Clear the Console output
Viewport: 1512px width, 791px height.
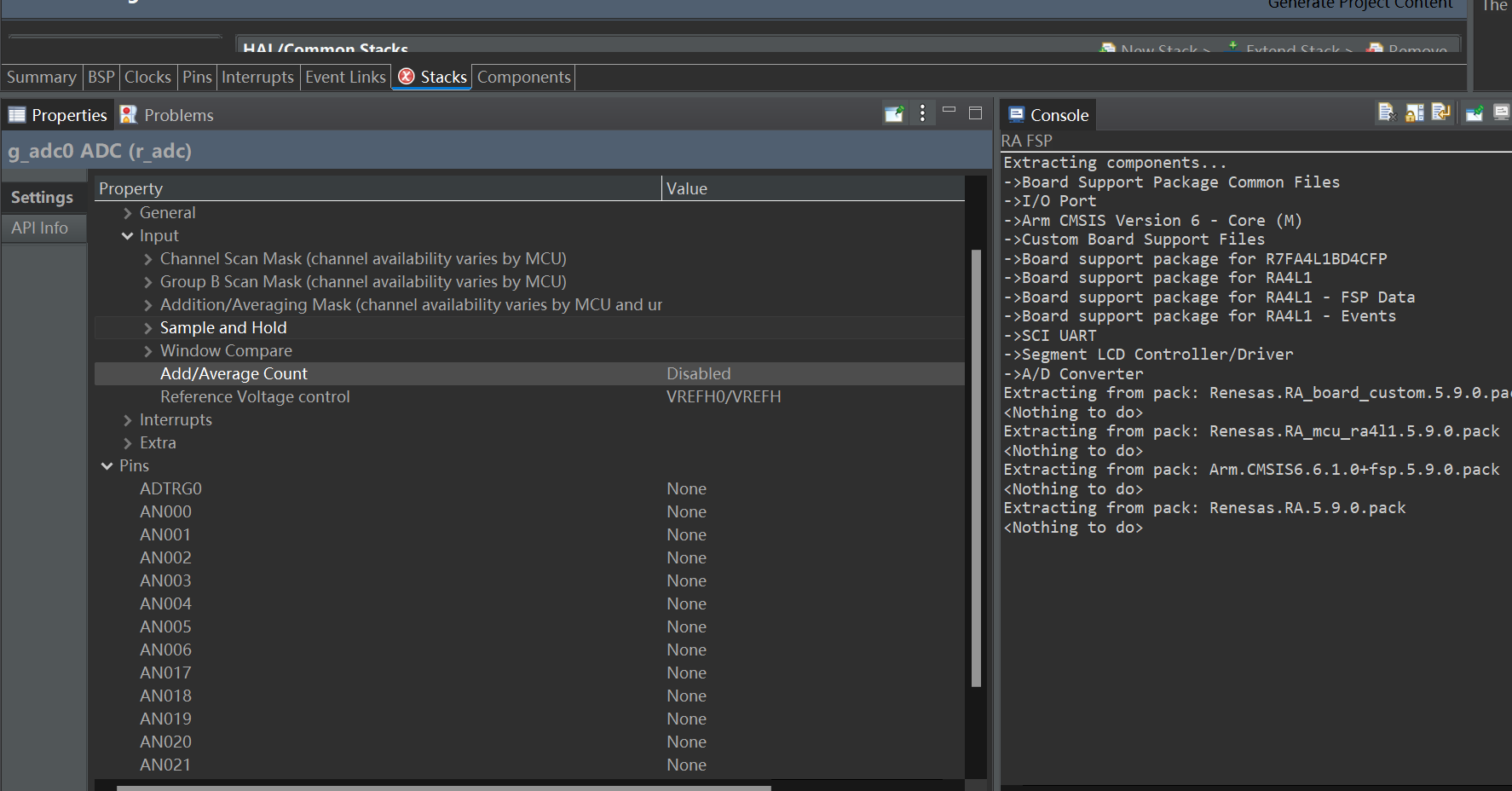[x=1387, y=113]
